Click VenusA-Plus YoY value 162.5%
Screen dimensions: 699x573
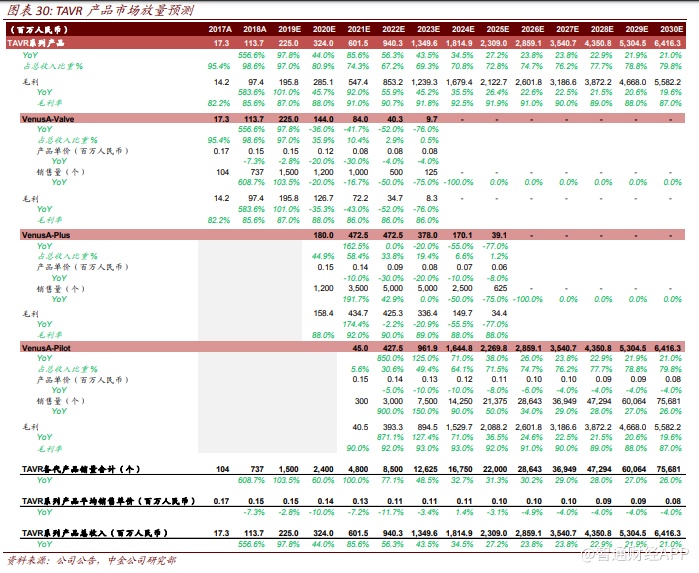(356, 246)
